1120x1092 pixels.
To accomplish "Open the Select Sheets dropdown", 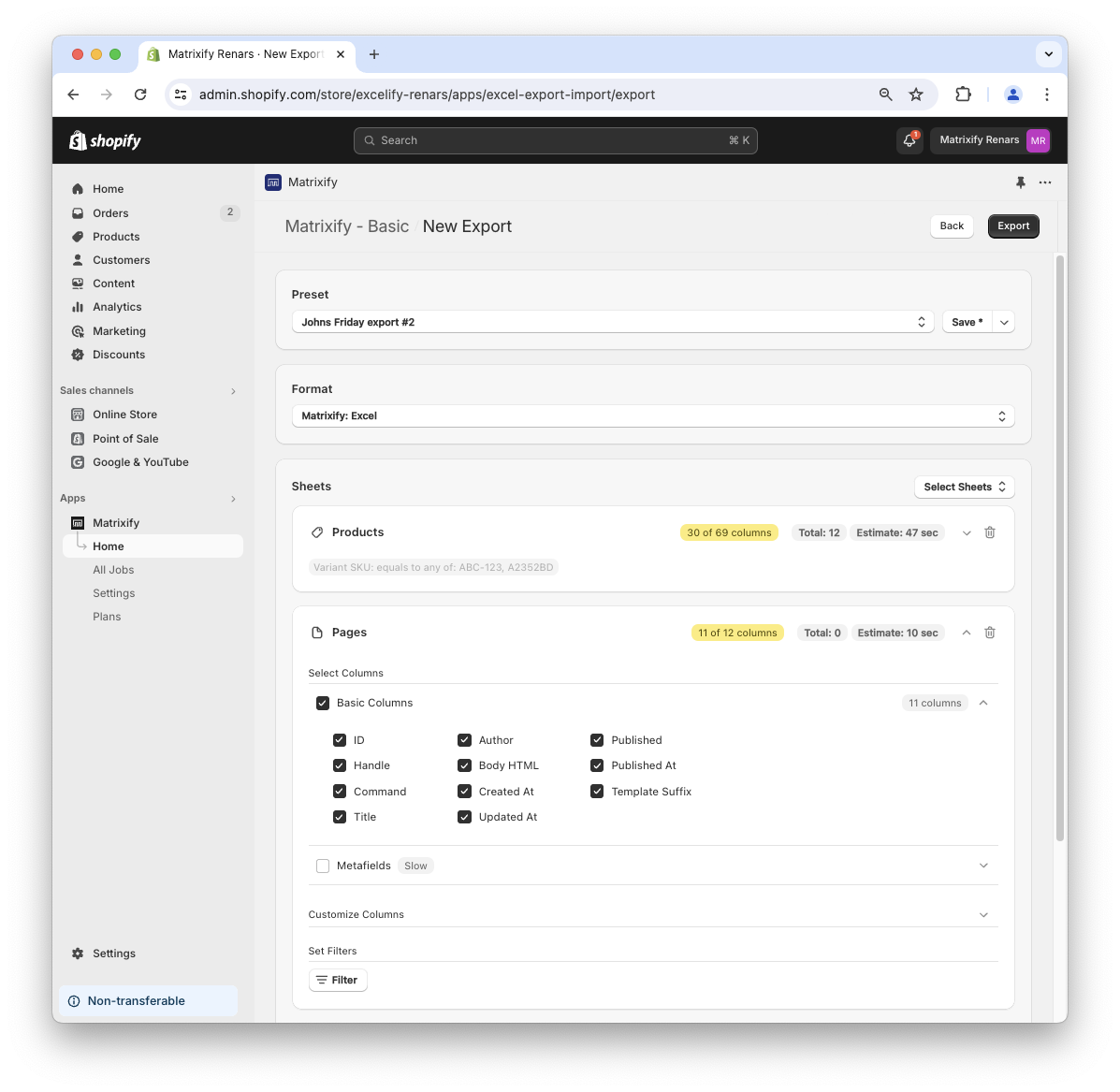I will (x=964, y=487).
